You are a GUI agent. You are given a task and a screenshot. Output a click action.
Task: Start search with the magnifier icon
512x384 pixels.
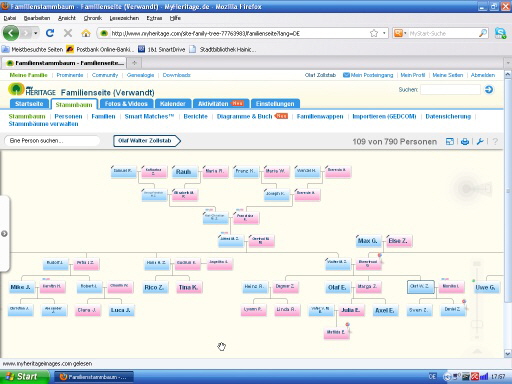(x=483, y=33)
